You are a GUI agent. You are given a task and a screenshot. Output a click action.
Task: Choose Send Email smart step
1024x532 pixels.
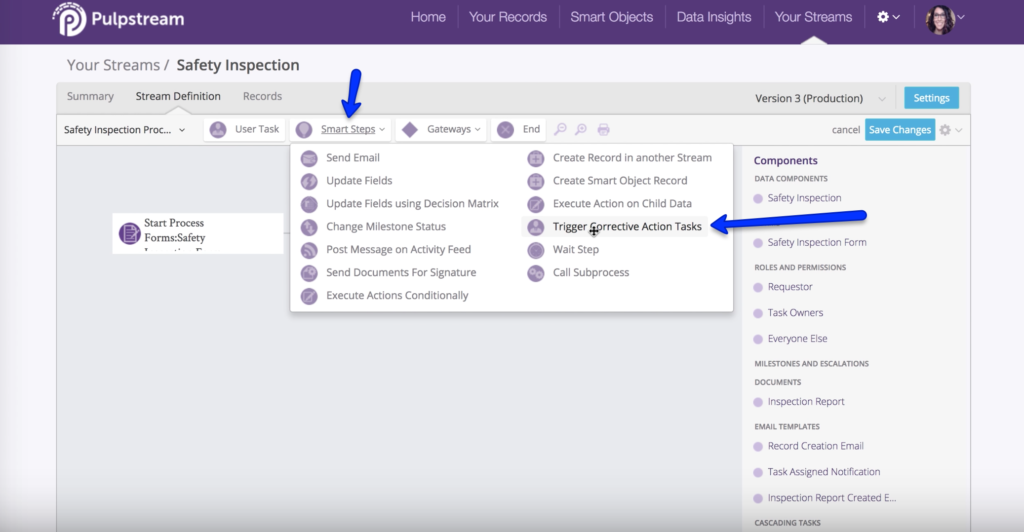click(x=352, y=158)
